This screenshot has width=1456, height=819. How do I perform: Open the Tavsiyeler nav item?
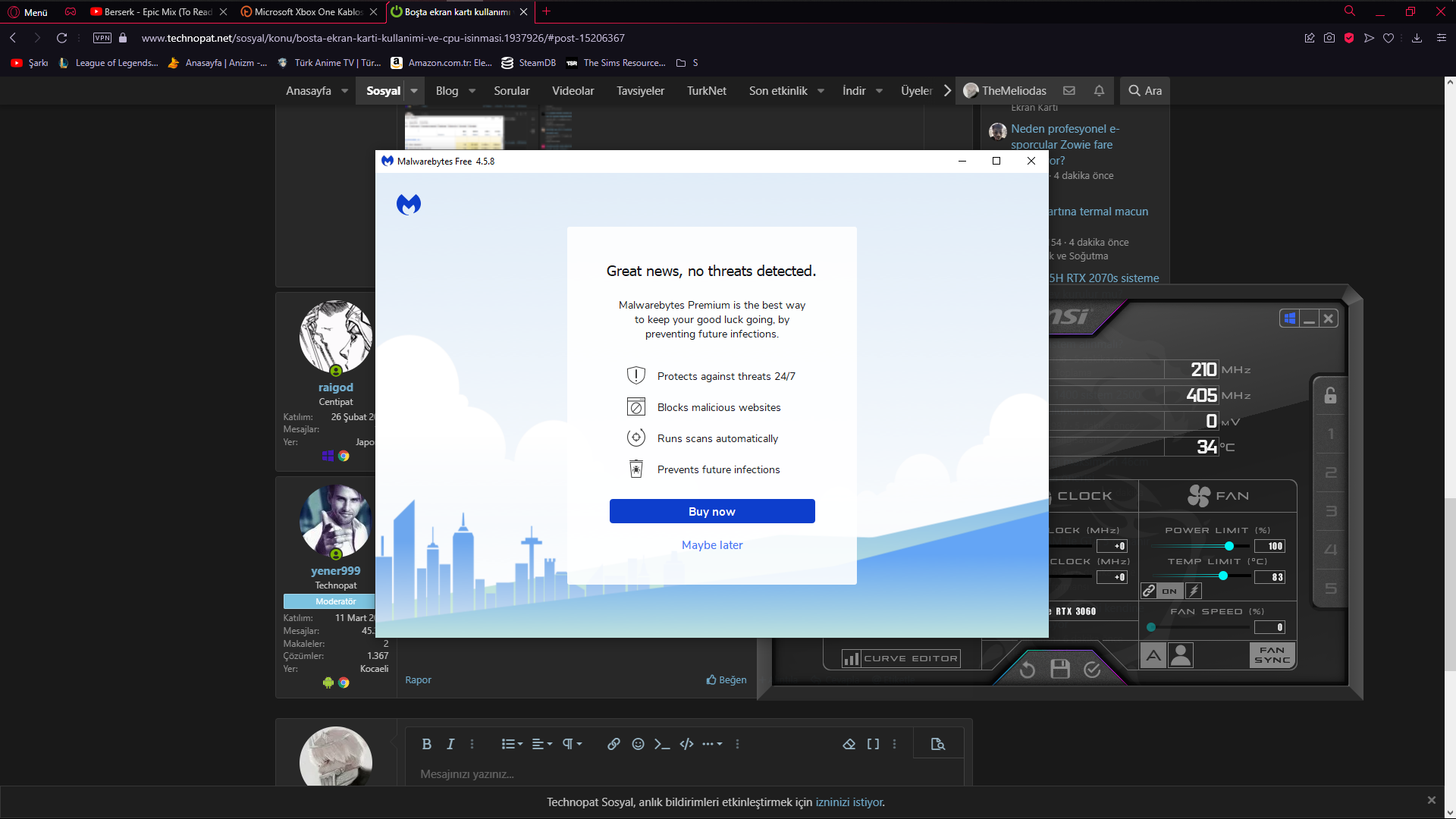click(x=640, y=91)
